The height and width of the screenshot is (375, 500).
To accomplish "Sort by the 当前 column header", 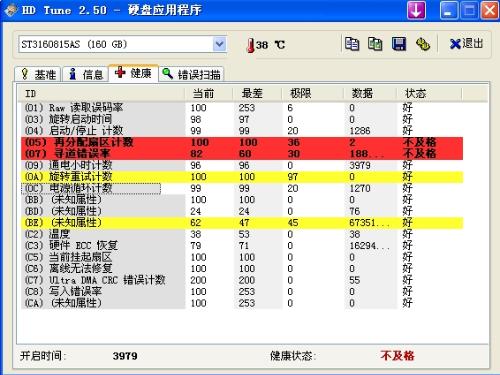I will coord(209,94).
